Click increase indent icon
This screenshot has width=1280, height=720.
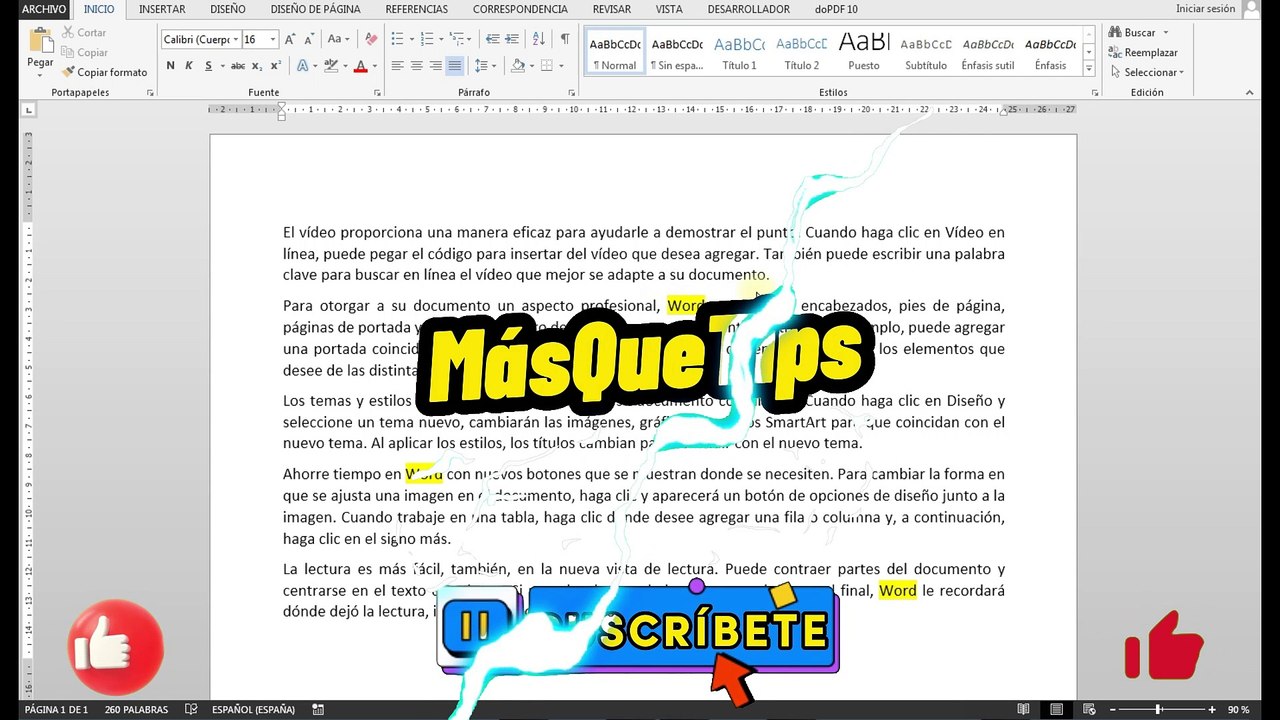(512, 39)
